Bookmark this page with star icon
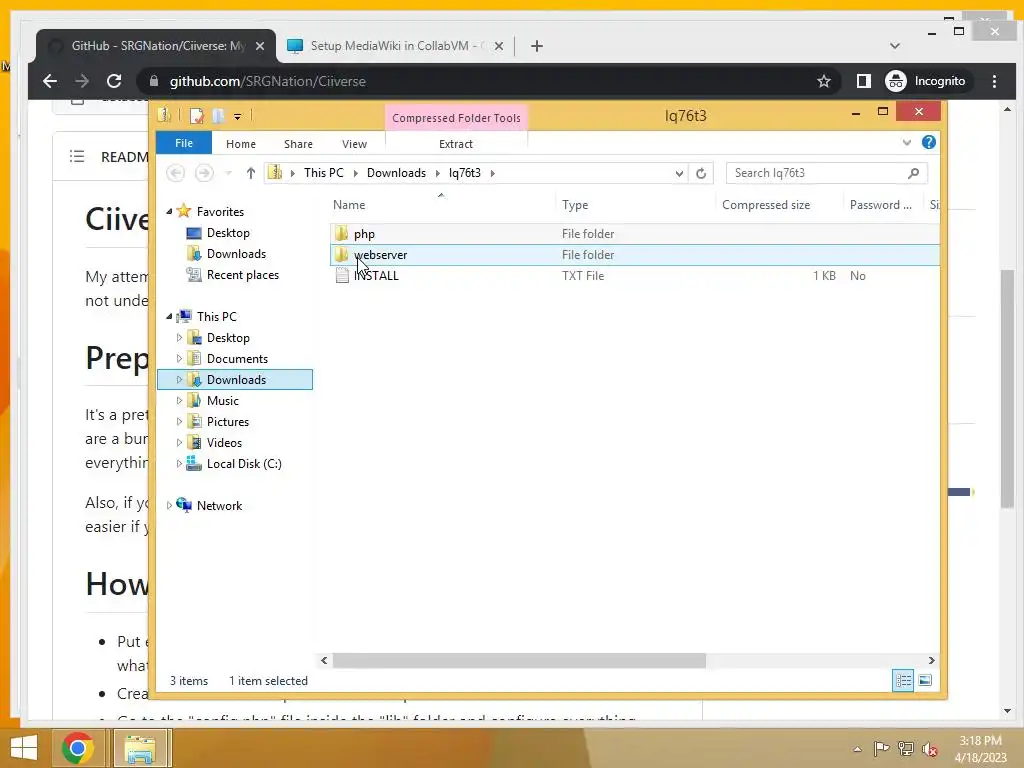This screenshot has height=768, width=1024. [824, 81]
